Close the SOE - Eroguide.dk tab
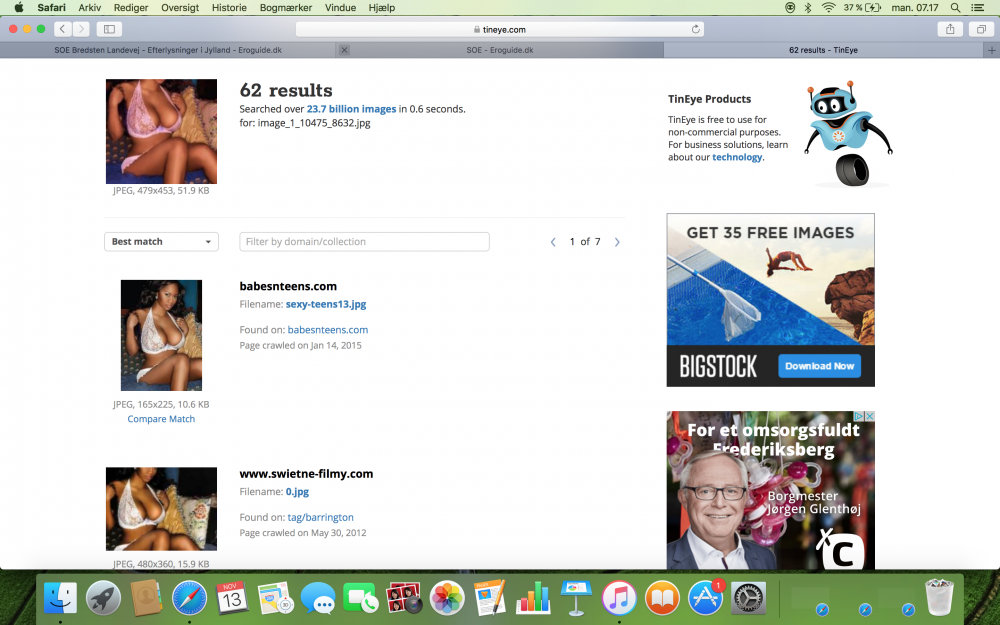The image size is (1000, 625). point(344,50)
